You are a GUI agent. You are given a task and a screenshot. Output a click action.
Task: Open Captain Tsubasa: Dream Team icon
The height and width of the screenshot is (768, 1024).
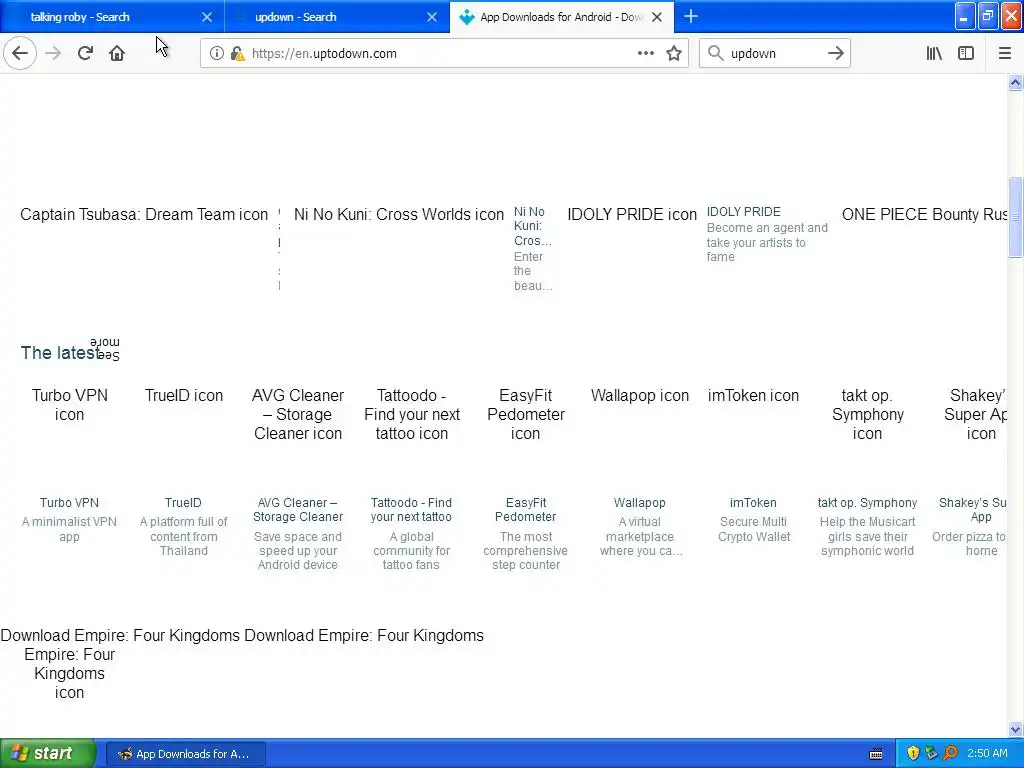144,214
